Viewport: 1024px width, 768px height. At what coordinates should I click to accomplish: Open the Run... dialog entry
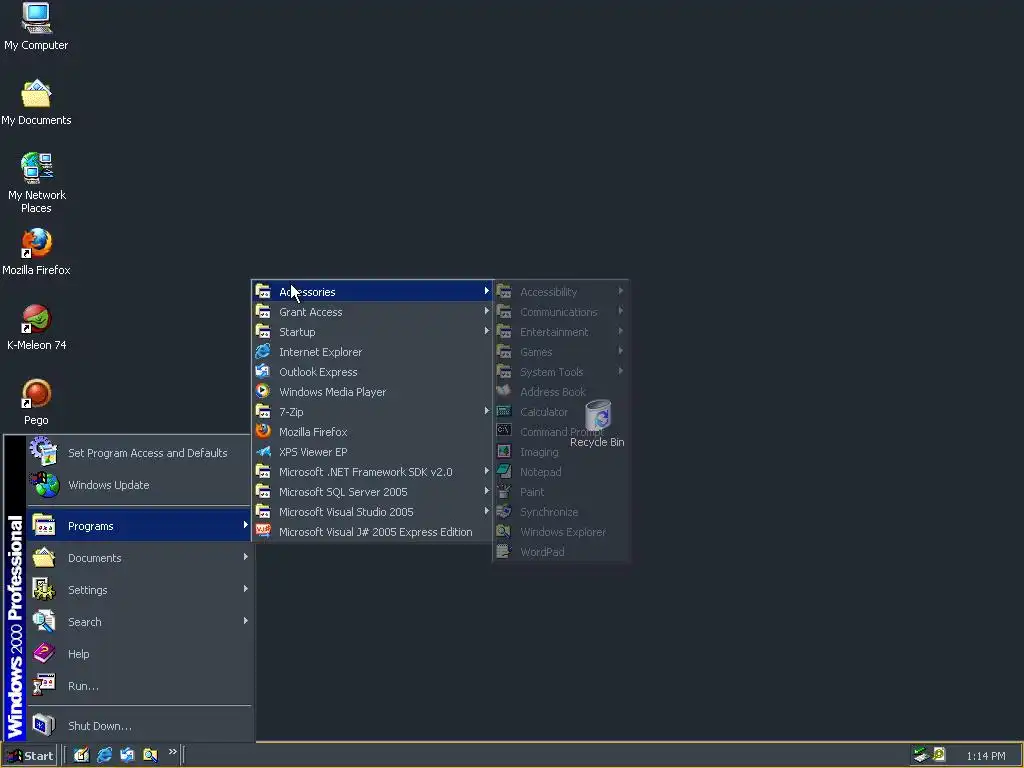139,686
